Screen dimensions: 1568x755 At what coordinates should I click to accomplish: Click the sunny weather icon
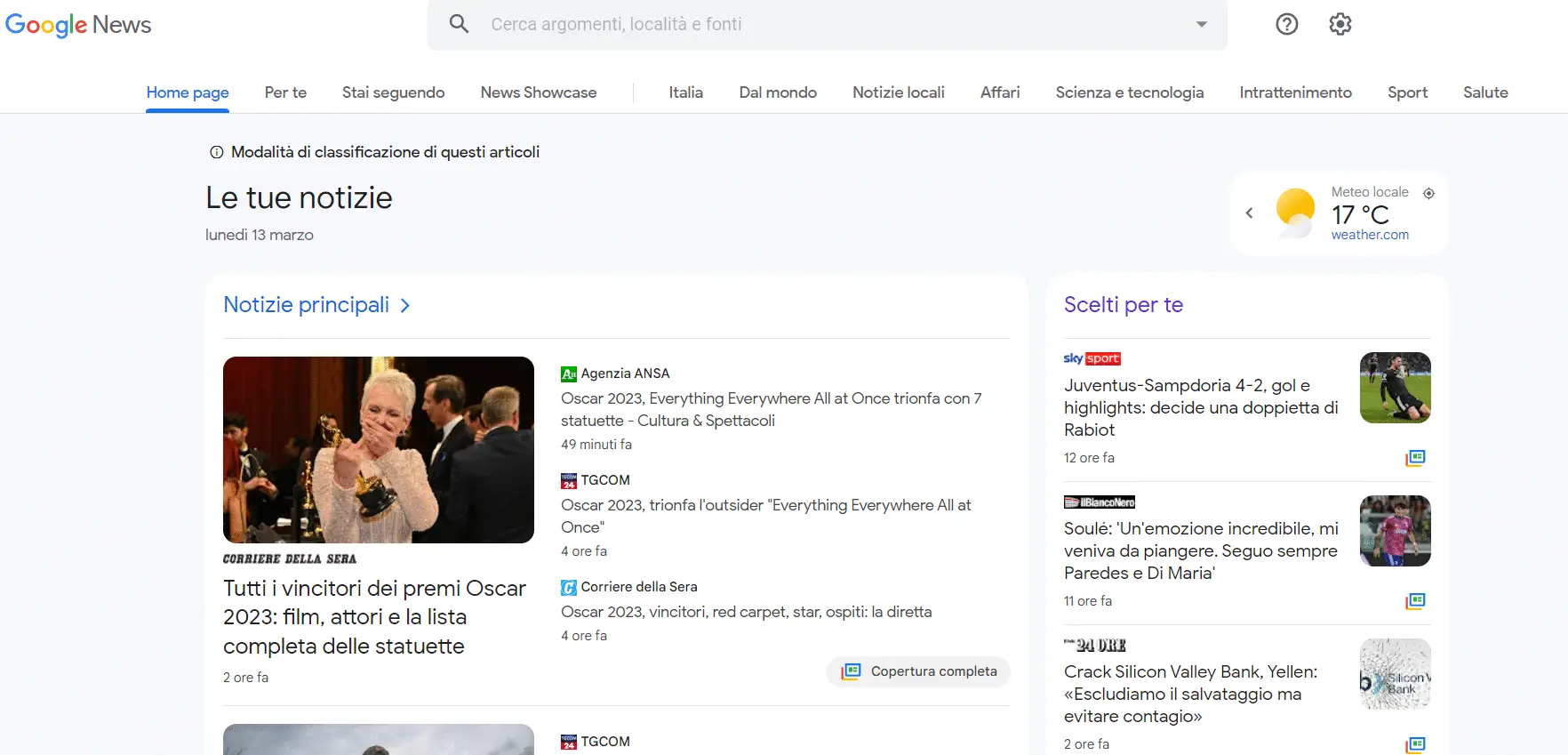click(x=1295, y=213)
